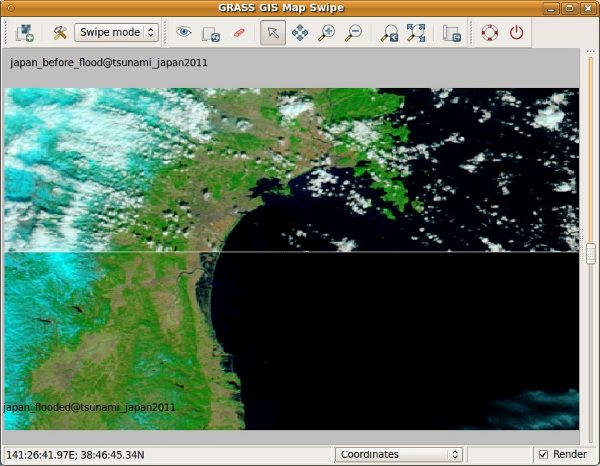Erase the display with eraser icon

(x=238, y=32)
